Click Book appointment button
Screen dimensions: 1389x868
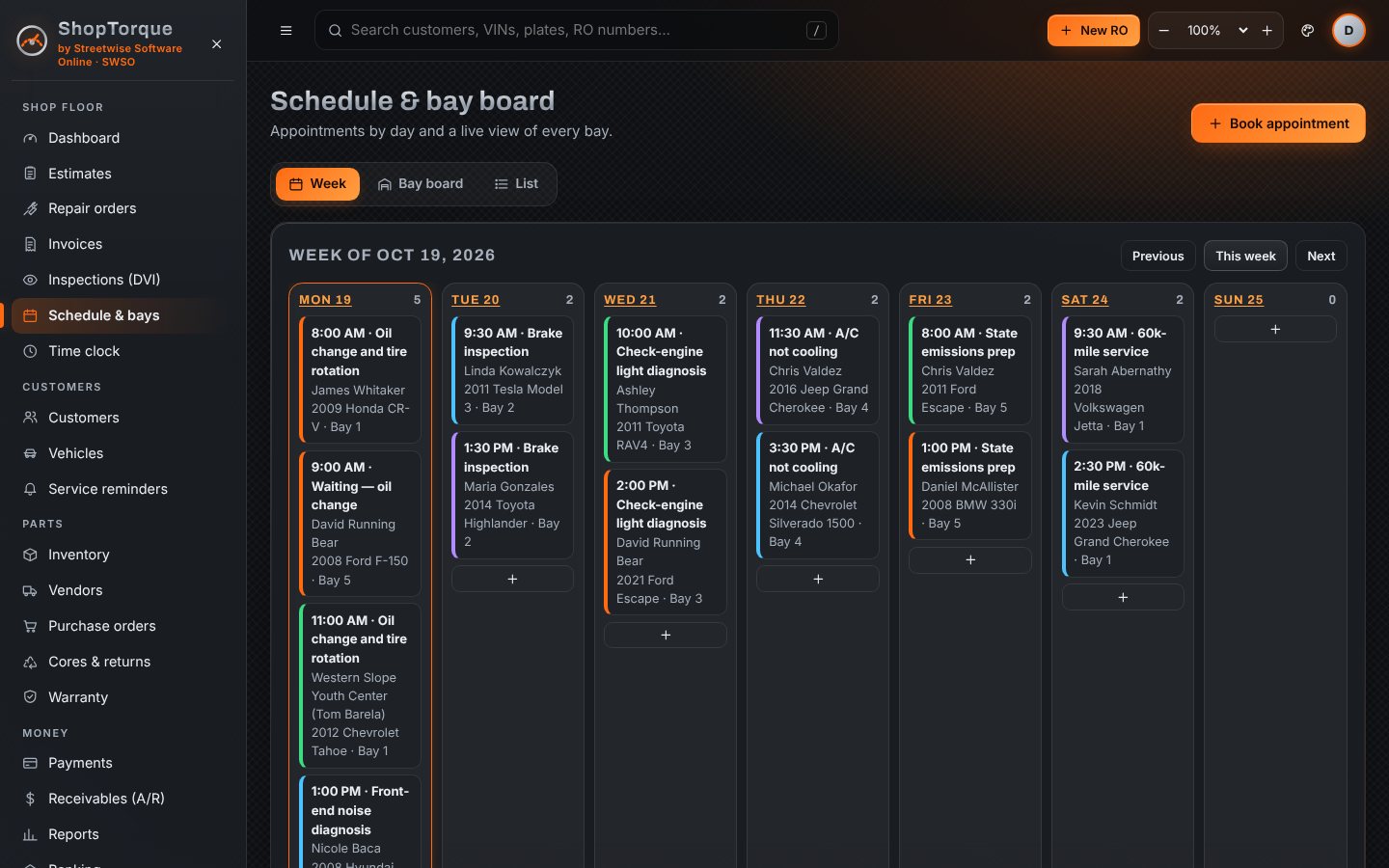pos(1278,123)
